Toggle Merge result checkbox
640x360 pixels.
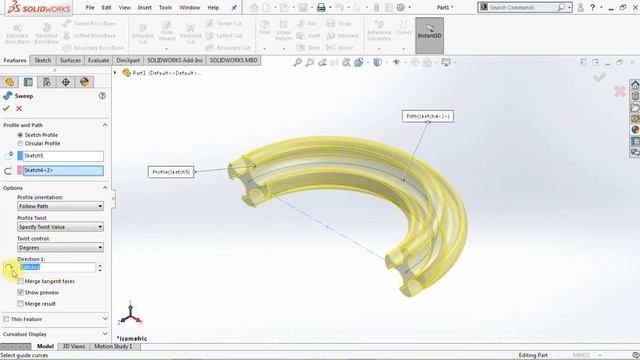pos(20,304)
